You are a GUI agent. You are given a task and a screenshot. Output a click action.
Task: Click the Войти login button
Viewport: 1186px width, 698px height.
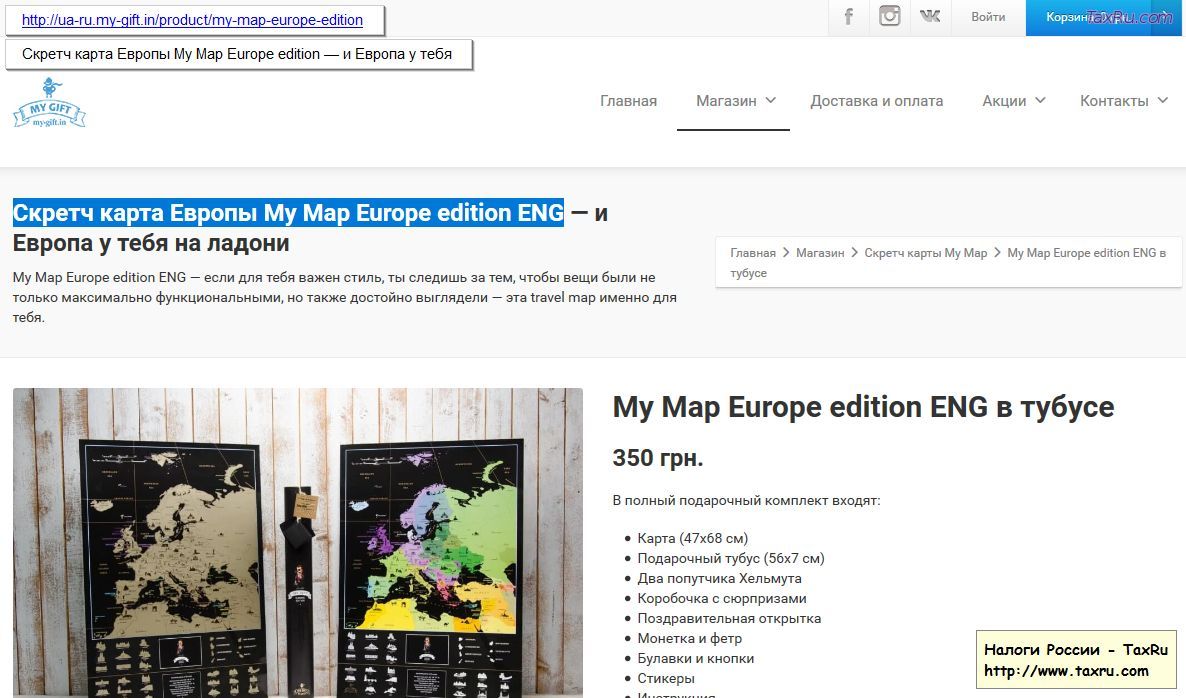(988, 17)
